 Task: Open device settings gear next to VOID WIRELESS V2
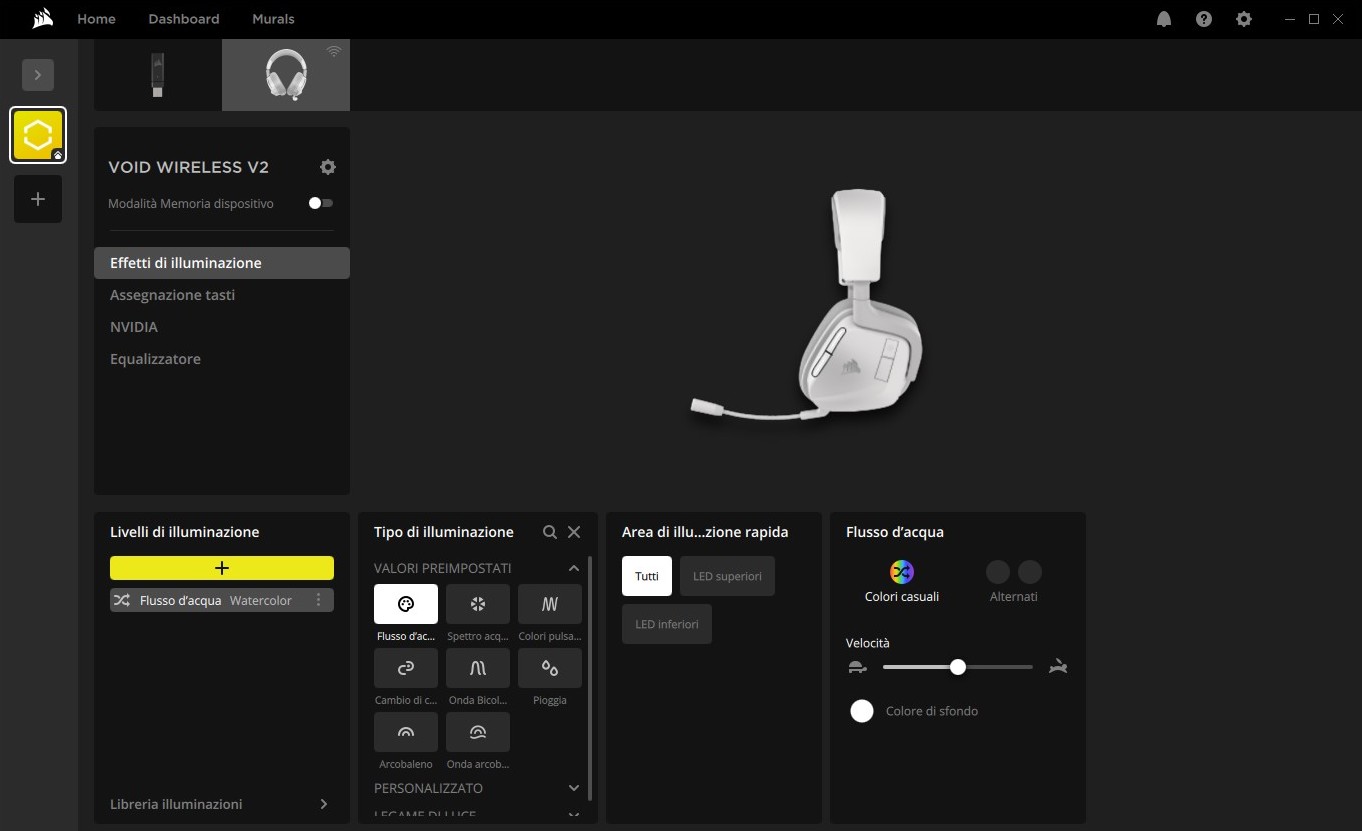(x=327, y=167)
